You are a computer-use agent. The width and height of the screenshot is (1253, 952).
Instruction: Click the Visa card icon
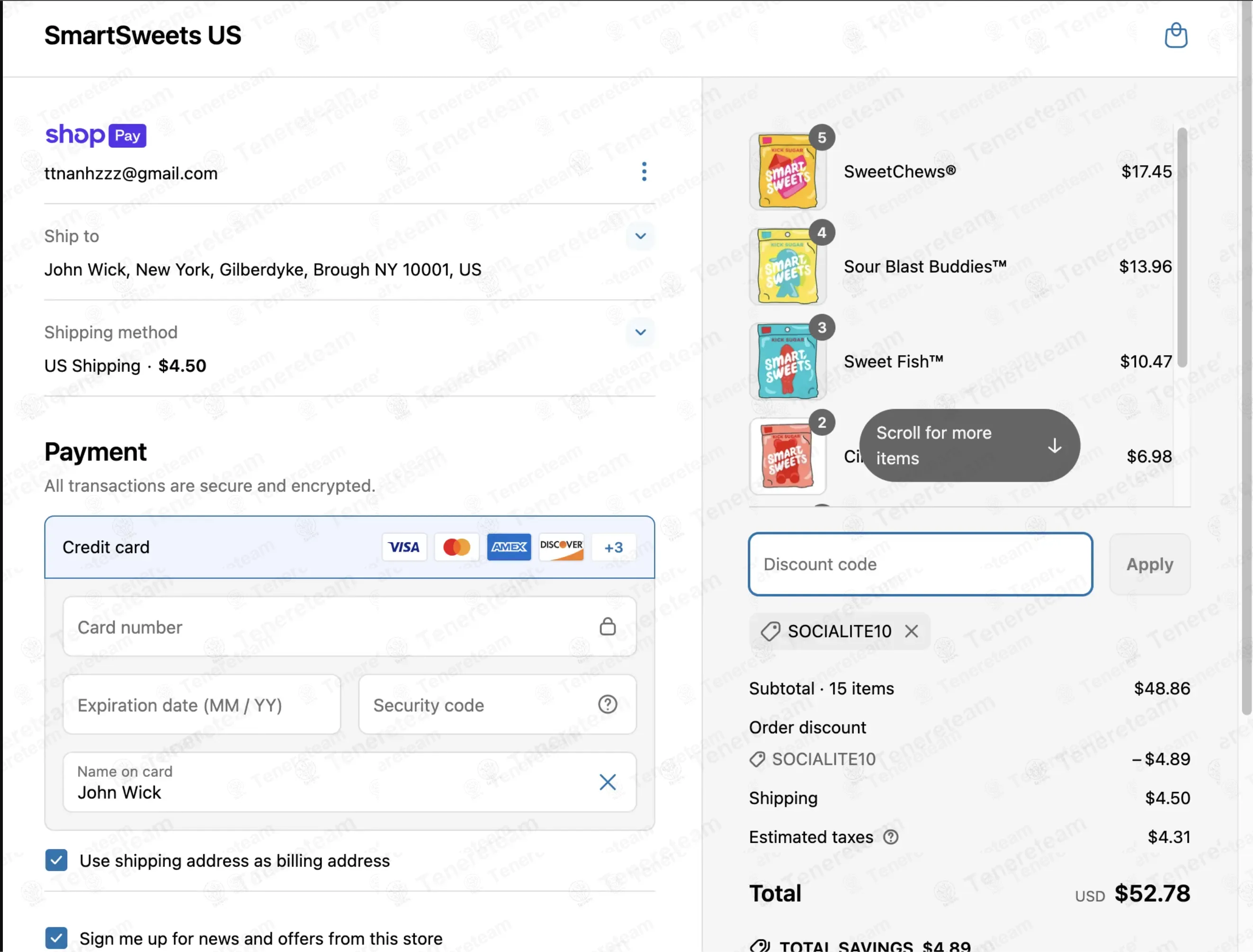(x=404, y=547)
